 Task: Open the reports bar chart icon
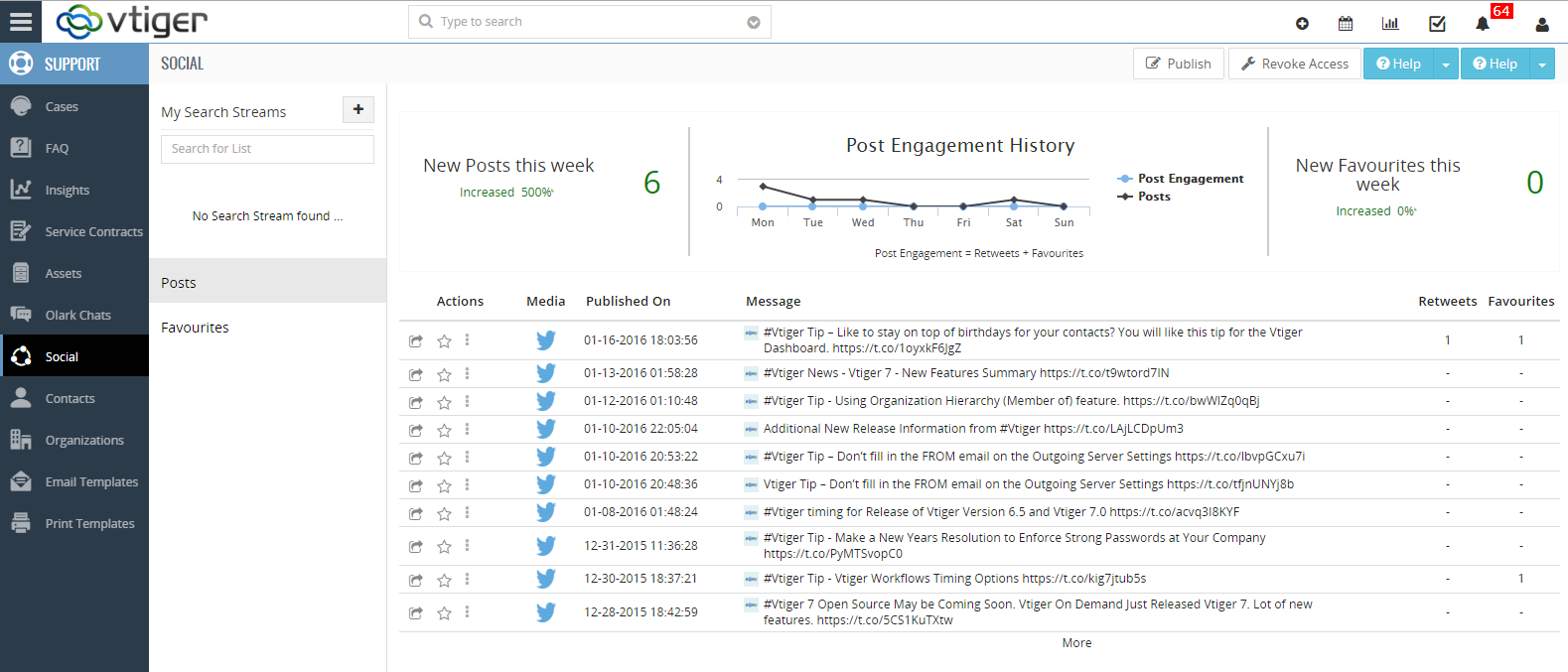pos(1390,24)
